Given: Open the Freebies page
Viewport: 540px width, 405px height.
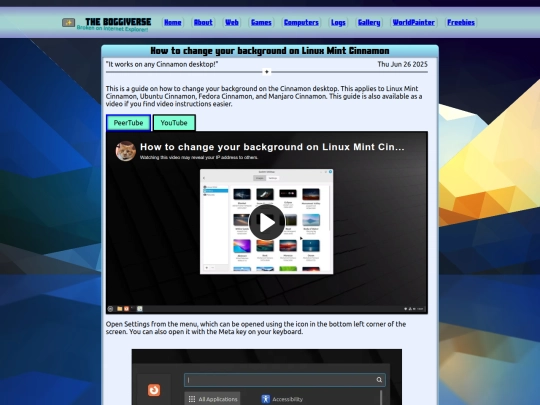Looking at the screenshot, I should 461,22.
